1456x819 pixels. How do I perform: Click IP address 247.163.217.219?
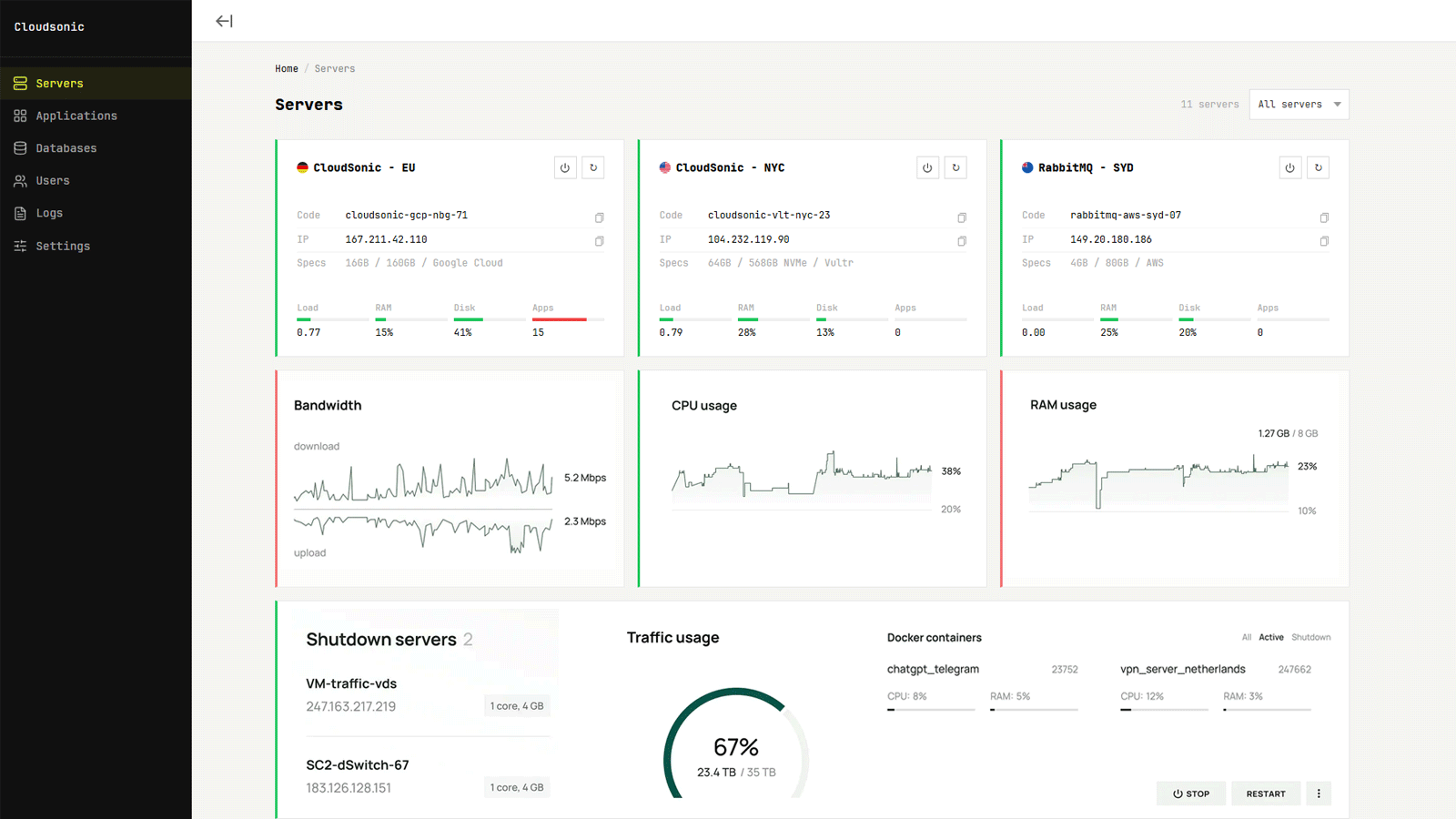pos(350,706)
